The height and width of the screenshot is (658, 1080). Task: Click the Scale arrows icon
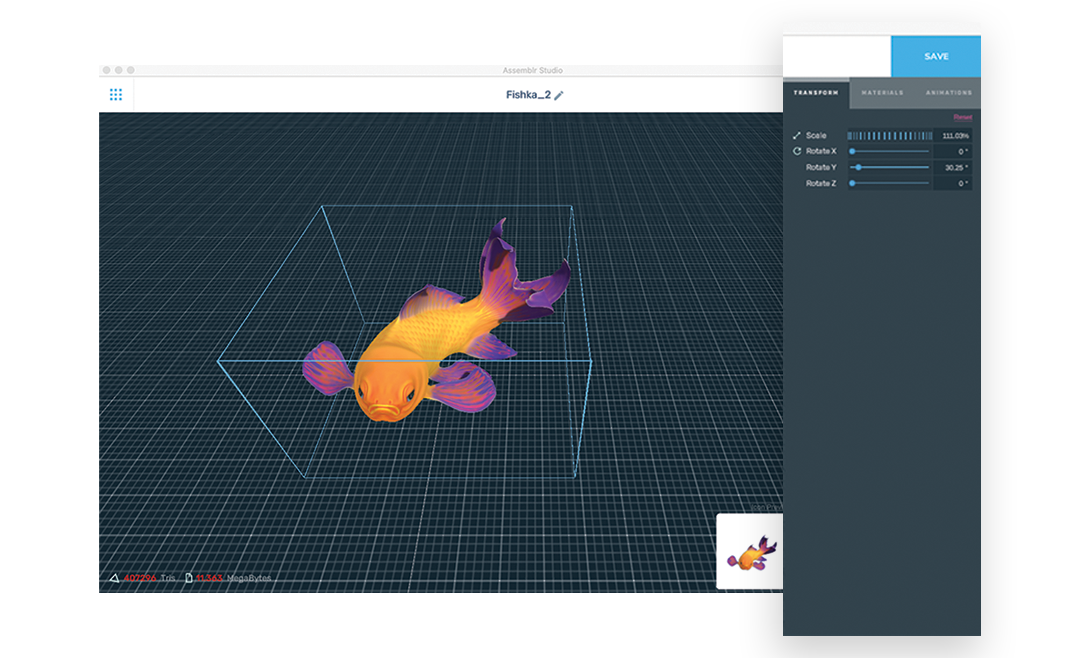[797, 136]
